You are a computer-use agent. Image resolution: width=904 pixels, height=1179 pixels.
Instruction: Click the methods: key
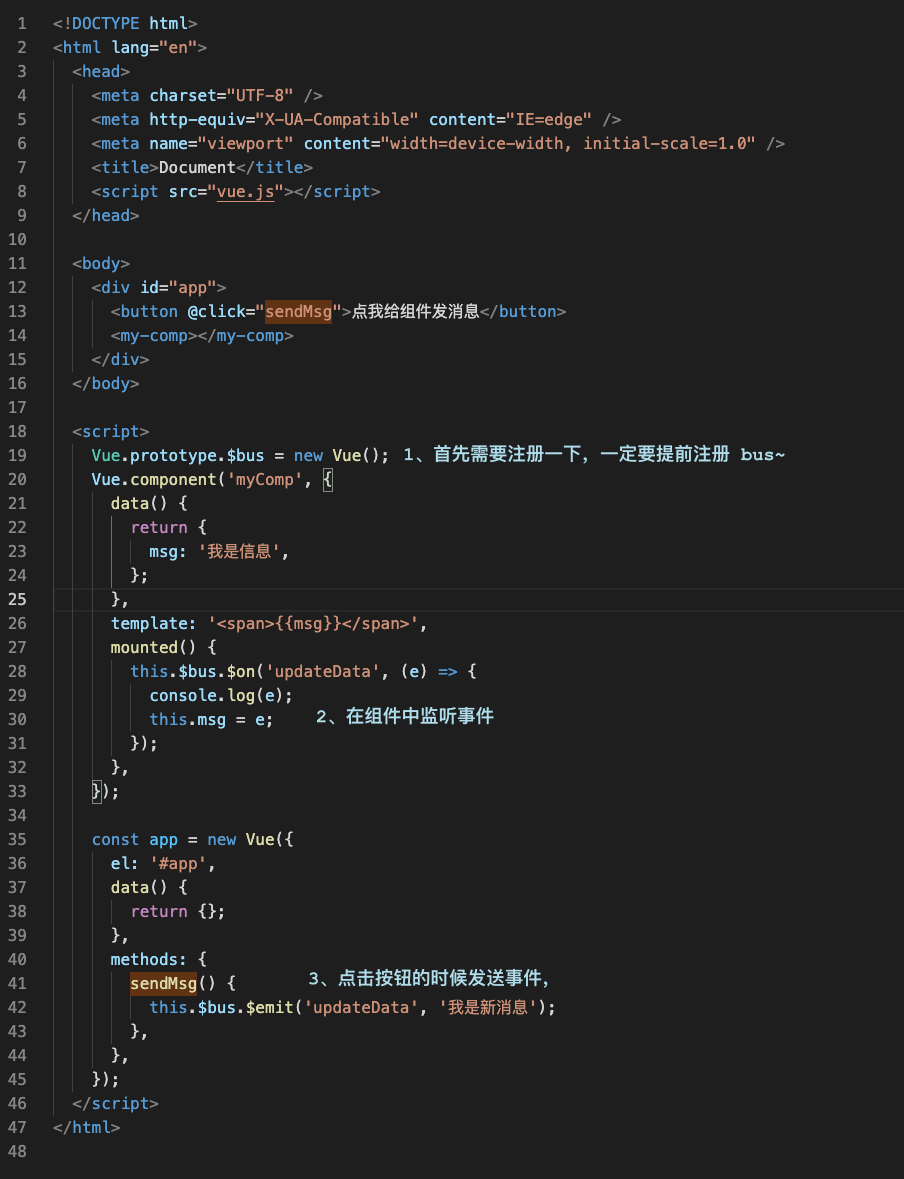(149, 960)
